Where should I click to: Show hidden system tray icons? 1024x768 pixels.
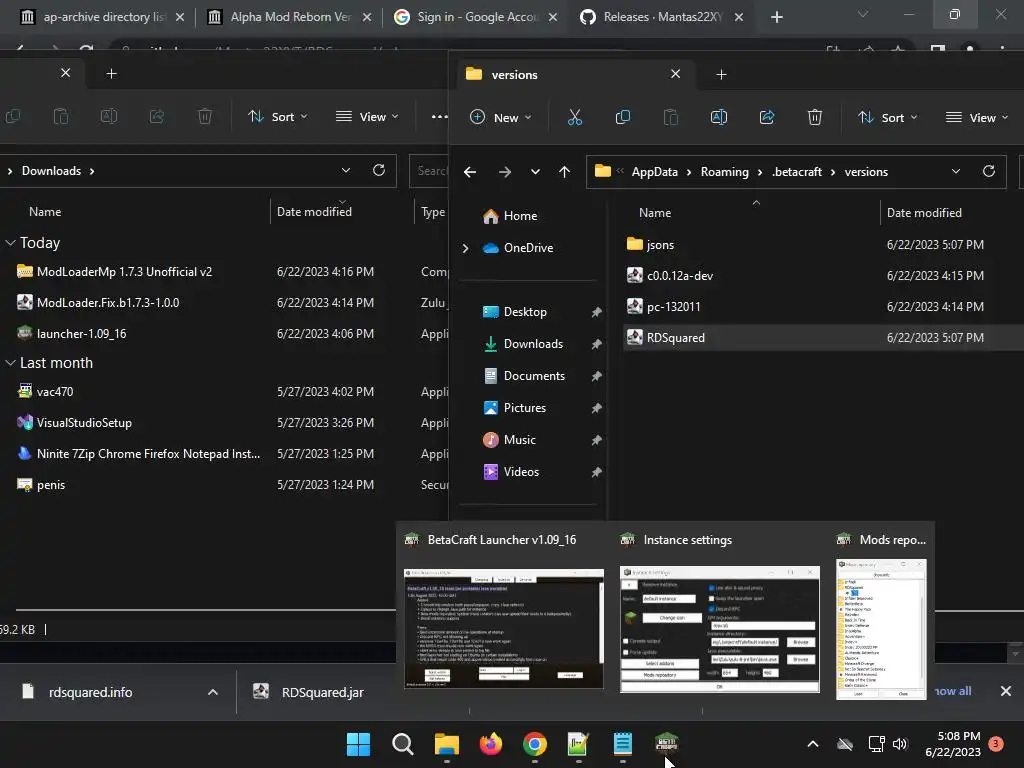813,744
